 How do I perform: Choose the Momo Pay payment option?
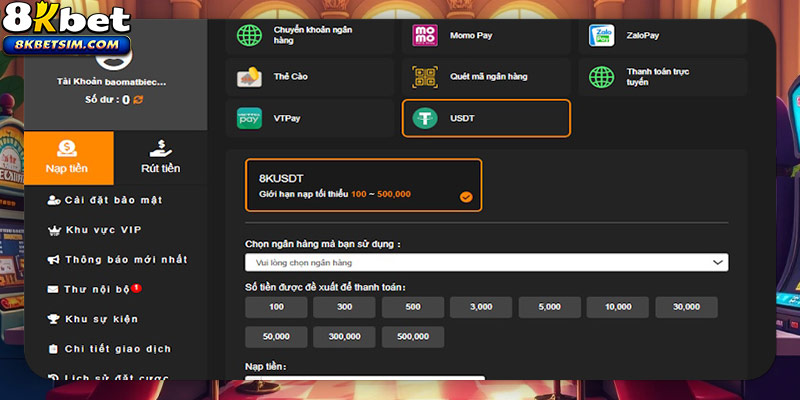point(486,36)
